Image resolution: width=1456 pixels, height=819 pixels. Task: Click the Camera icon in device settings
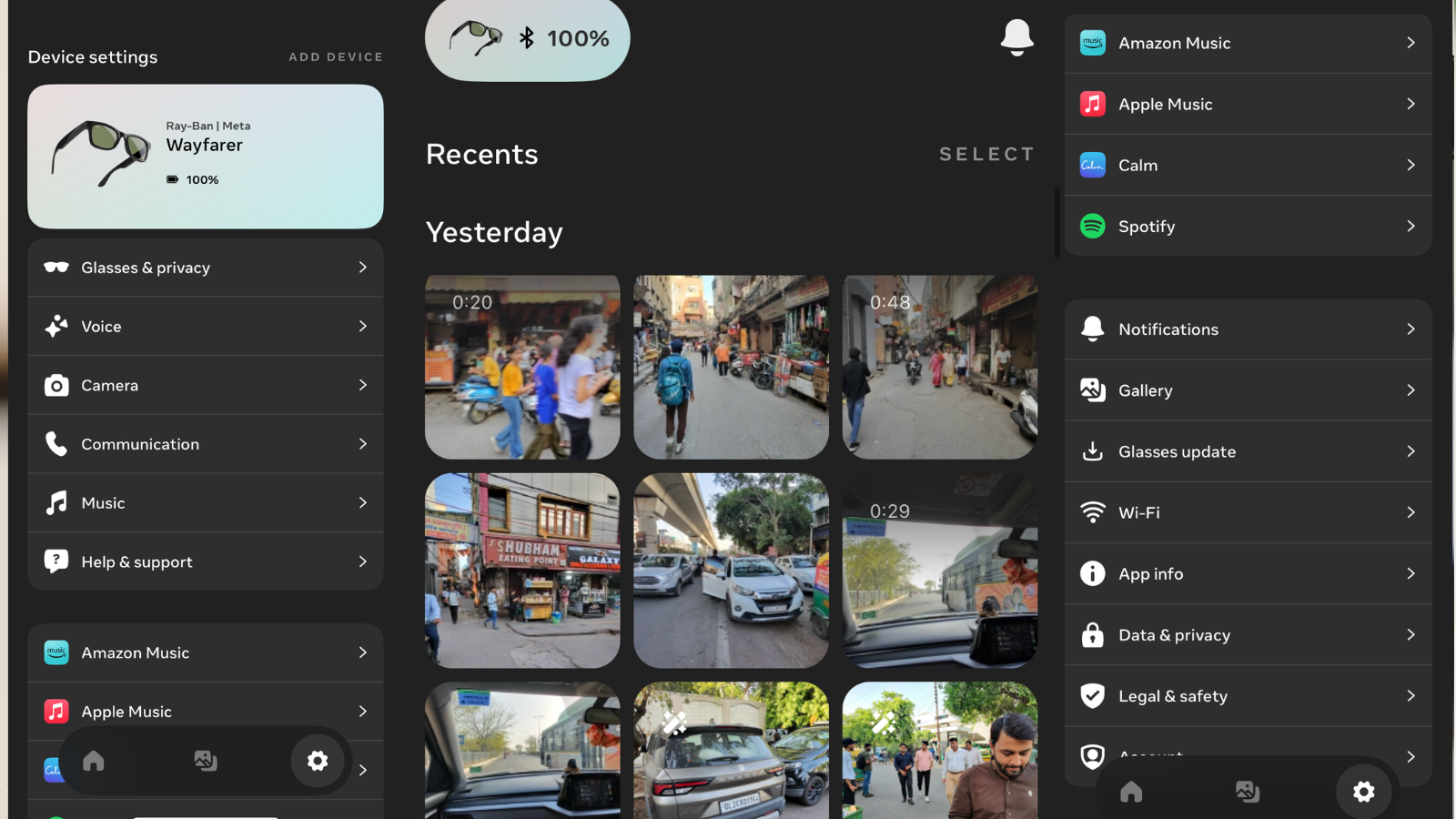pyautogui.click(x=56, y=385)
